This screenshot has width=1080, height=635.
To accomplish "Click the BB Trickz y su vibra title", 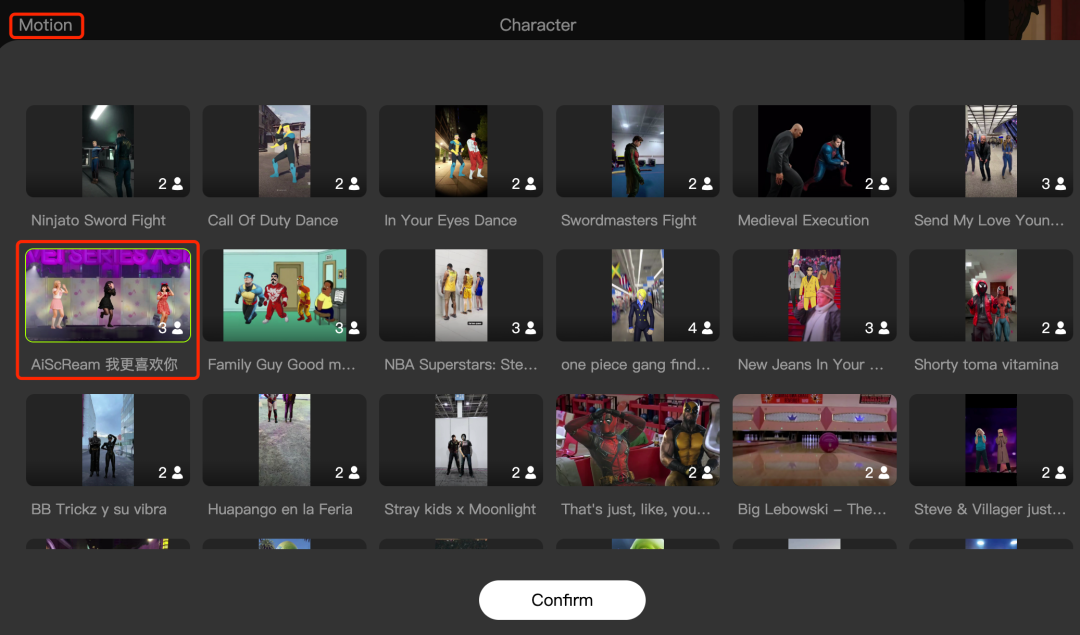I will pos(98,509).
